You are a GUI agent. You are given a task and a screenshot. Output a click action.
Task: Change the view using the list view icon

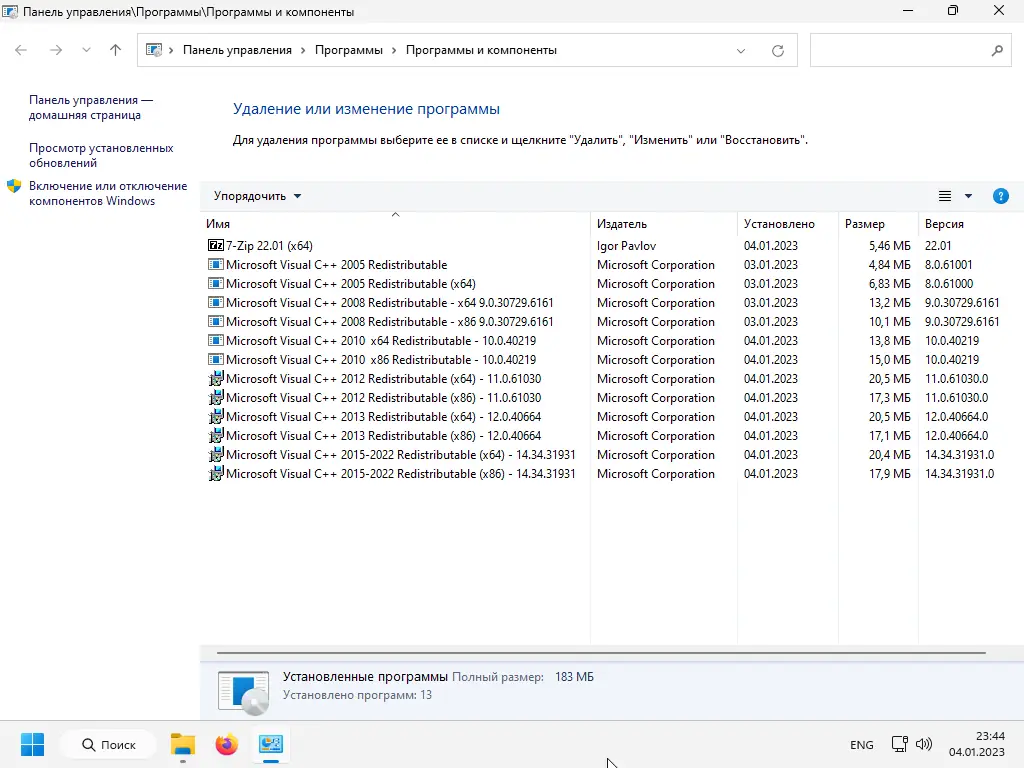click(x=945, y=196)
